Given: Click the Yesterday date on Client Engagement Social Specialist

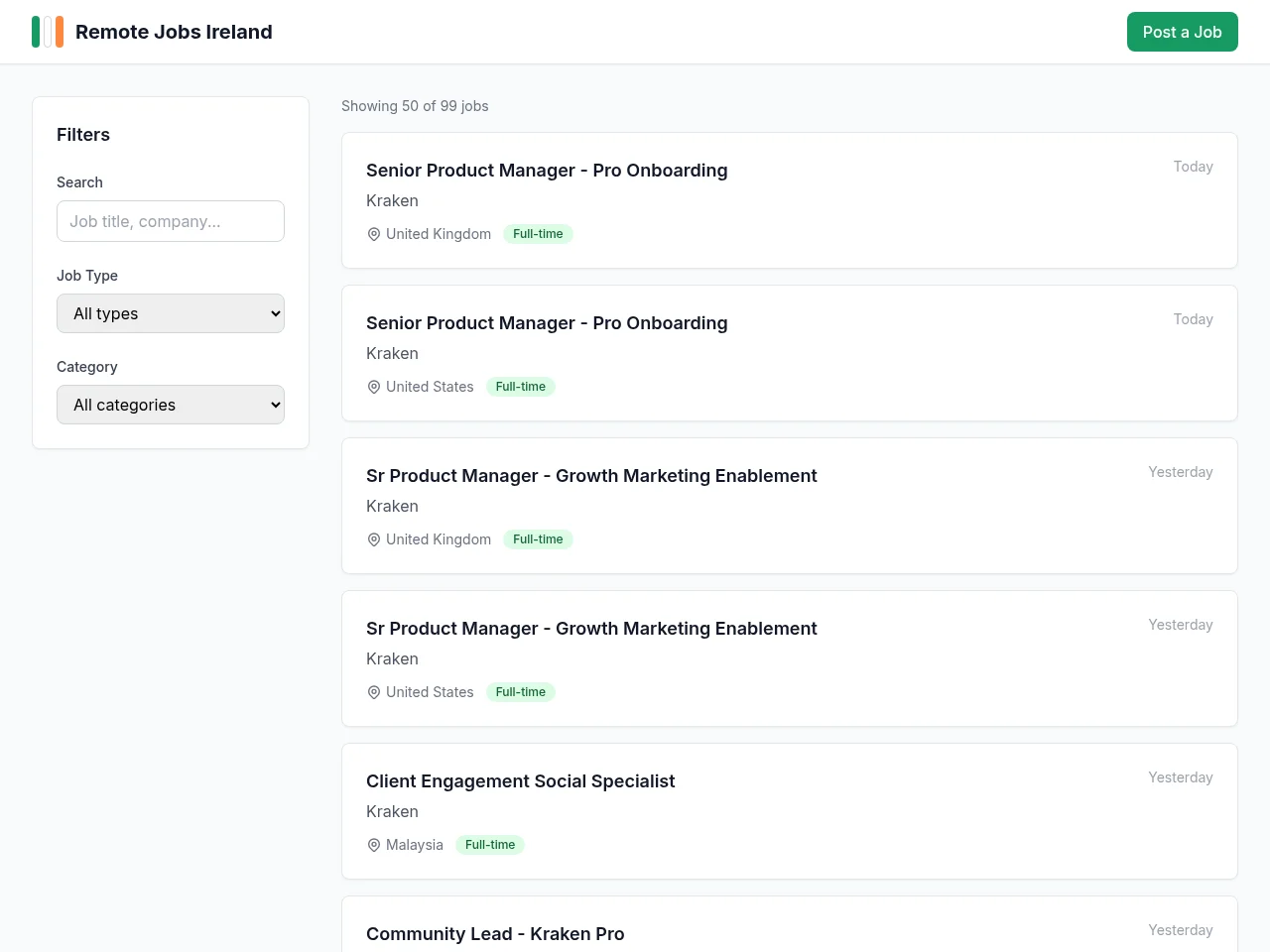Looking at the screenshot, I should [1181, 777].
